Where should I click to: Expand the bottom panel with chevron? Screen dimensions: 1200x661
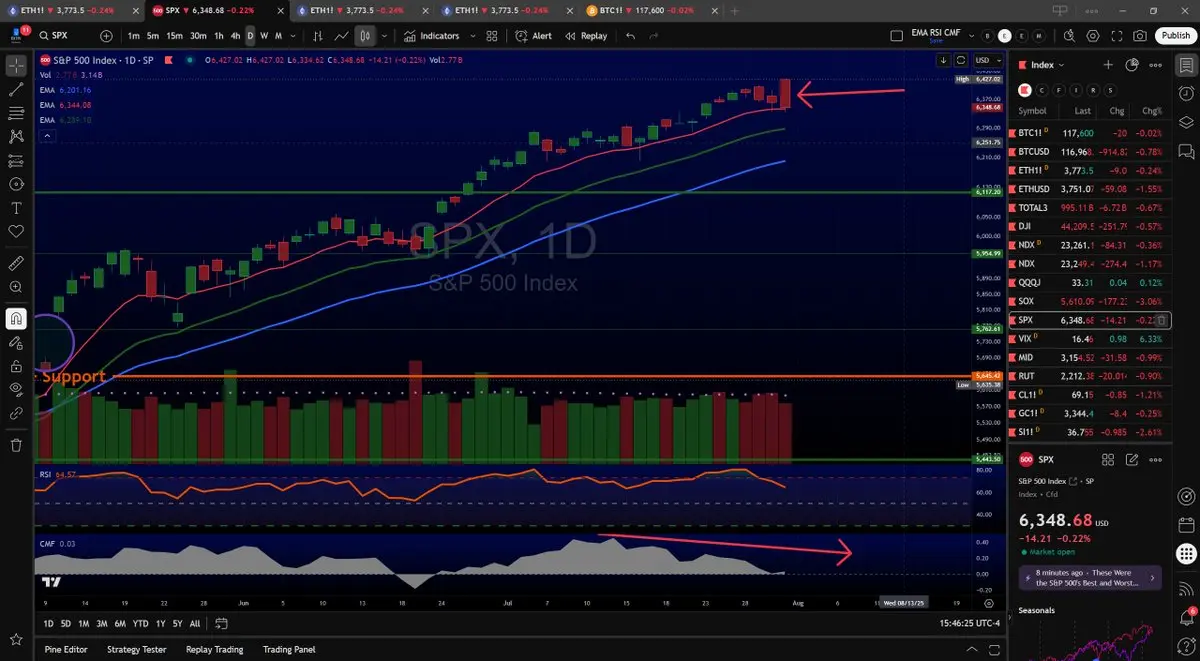coord(970,649)
